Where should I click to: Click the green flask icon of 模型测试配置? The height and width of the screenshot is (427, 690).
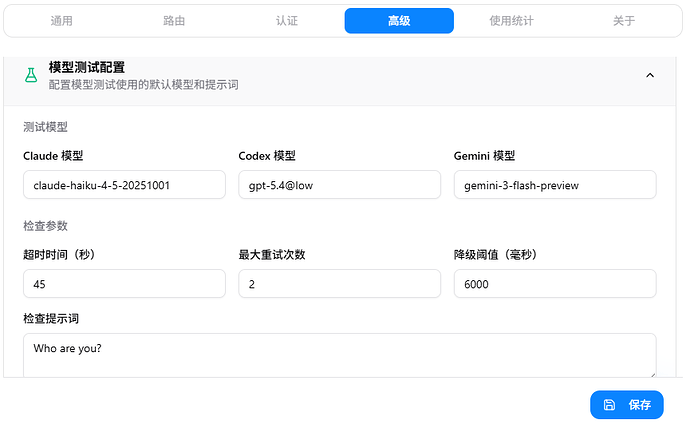[x=31, y=75]
